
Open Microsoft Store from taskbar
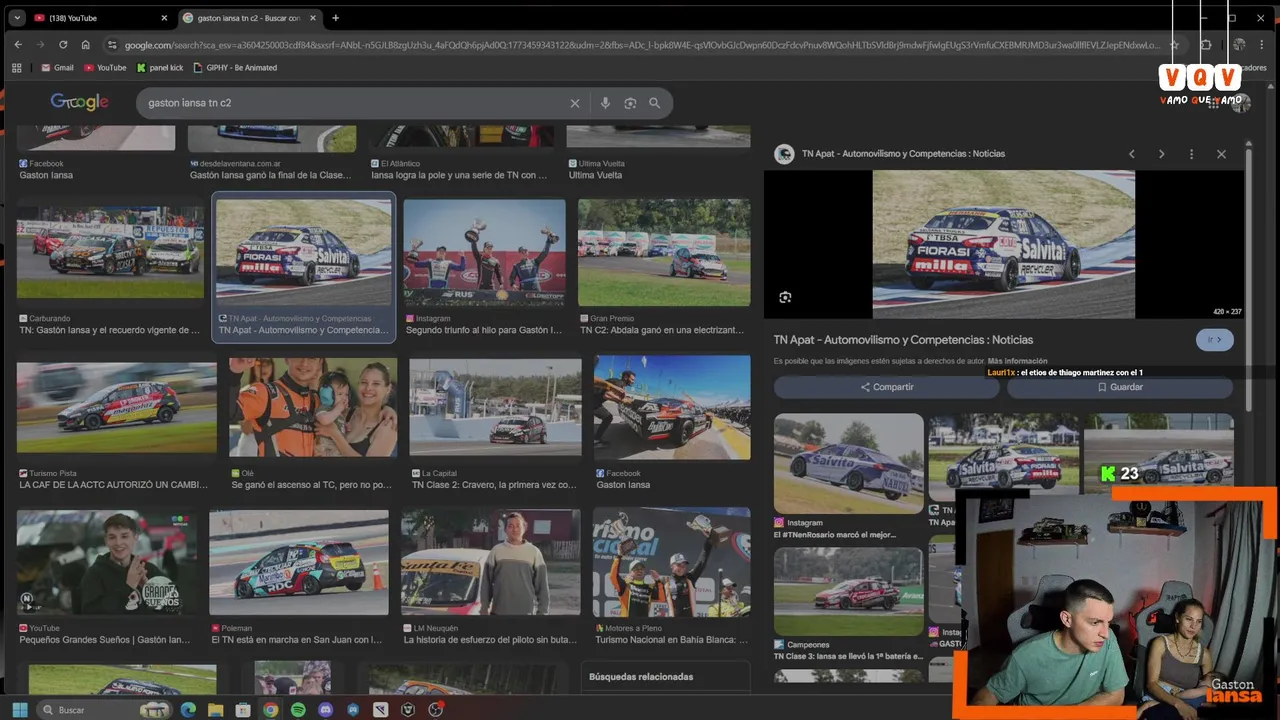pos(242,709)
